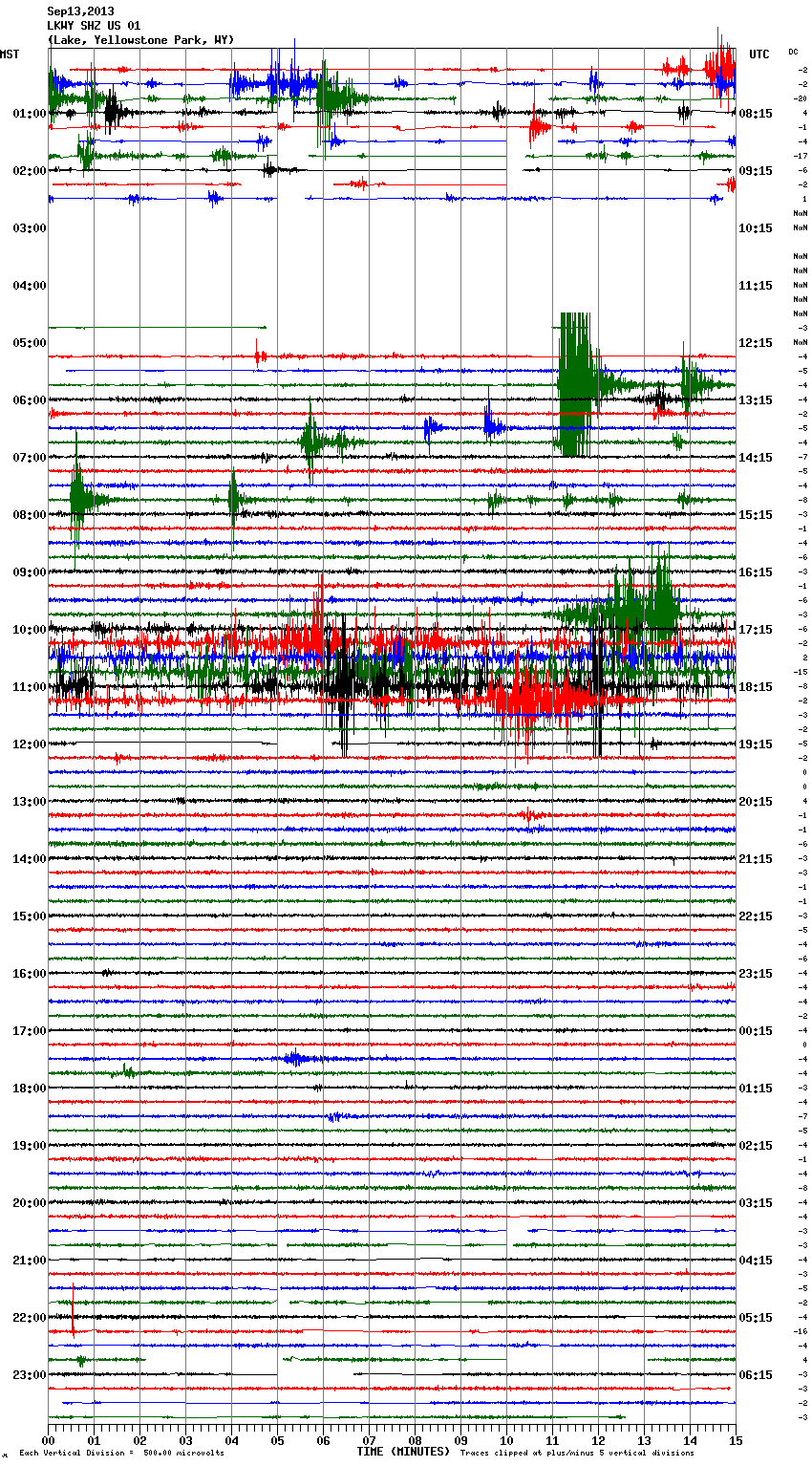This screenshot has height=1466, width=812.
Task: Click the 05 minute axis tick label
Action: (x=277, y=1440)
